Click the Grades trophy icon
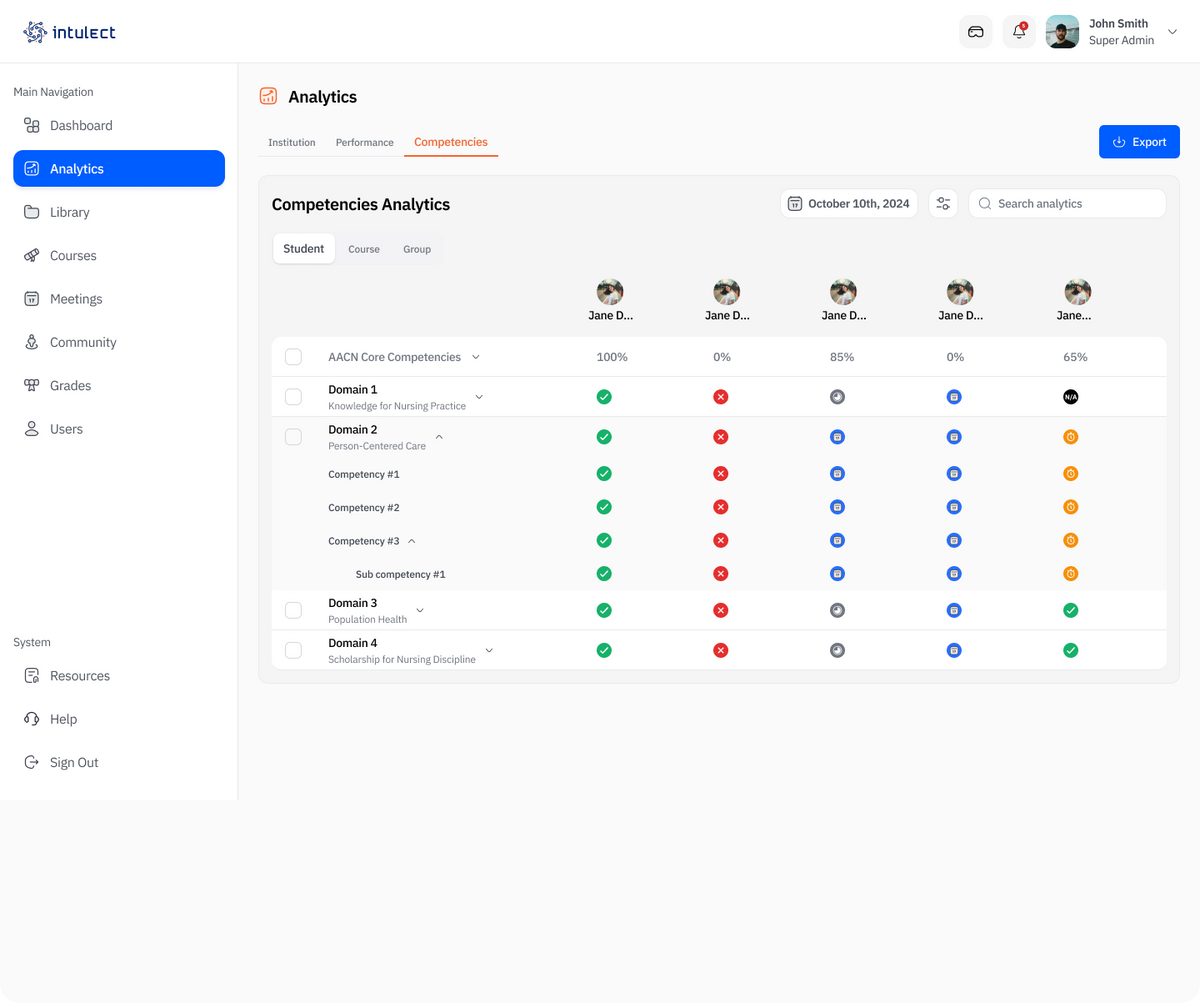Screen dimensions: 1200x1003 coord(32,386)
